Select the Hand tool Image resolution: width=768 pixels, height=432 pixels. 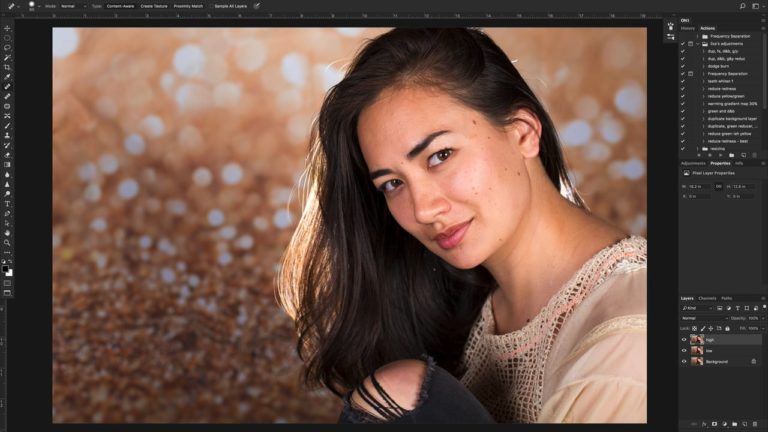pos(7,233)
